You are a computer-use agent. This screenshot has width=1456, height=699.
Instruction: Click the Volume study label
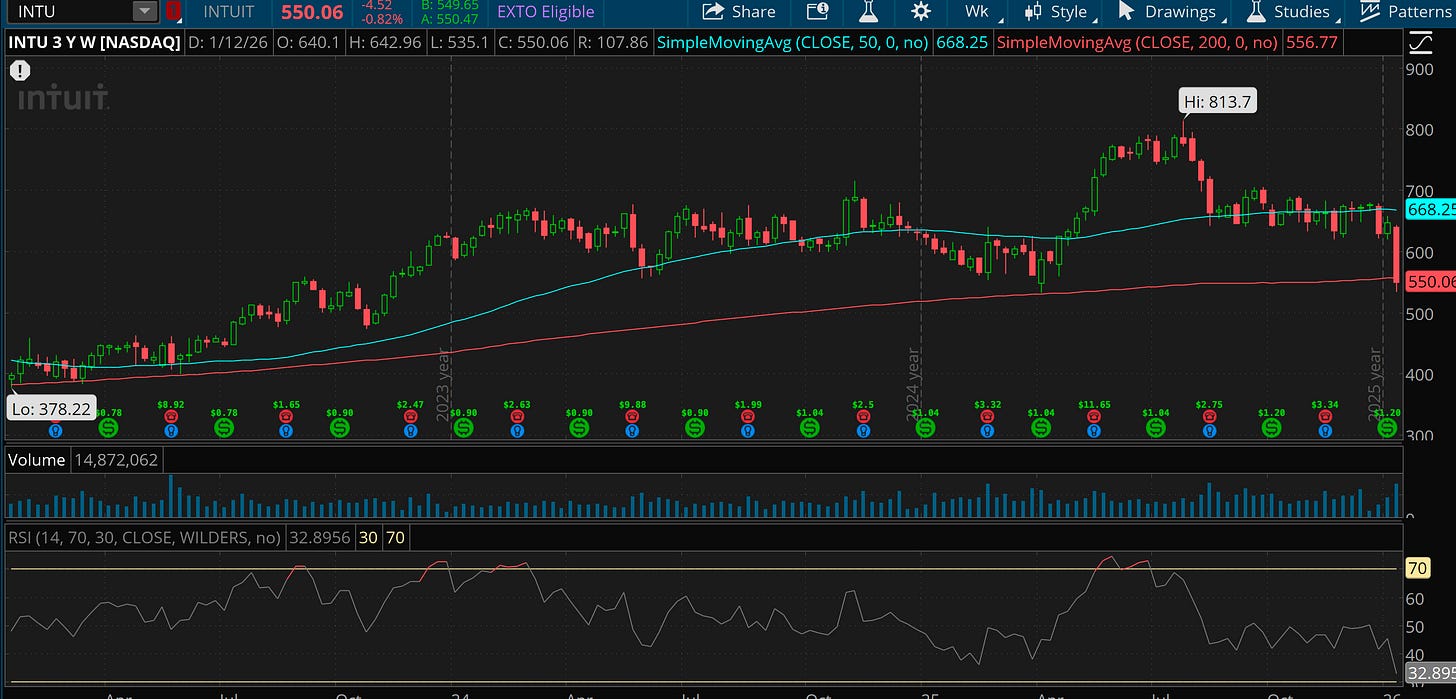[x=37, y=460]
